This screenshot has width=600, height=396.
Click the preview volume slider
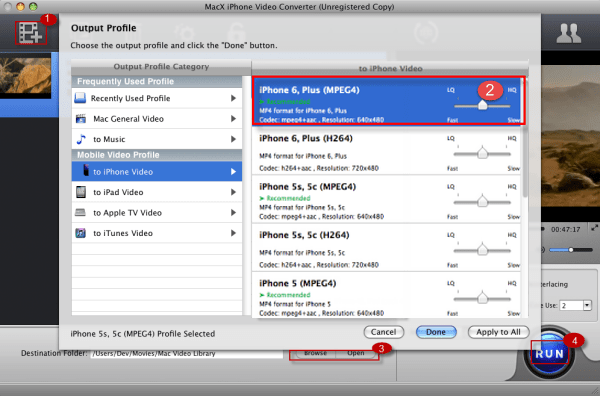(571, 250)
